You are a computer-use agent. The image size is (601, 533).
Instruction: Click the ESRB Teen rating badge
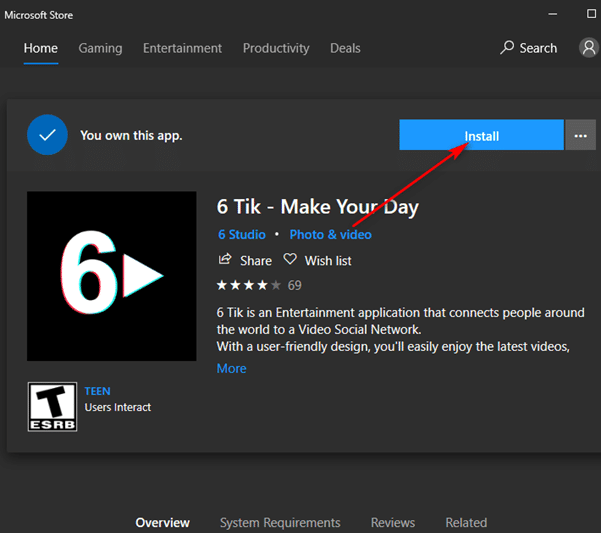pyautogui.click(x=53, y=407)
